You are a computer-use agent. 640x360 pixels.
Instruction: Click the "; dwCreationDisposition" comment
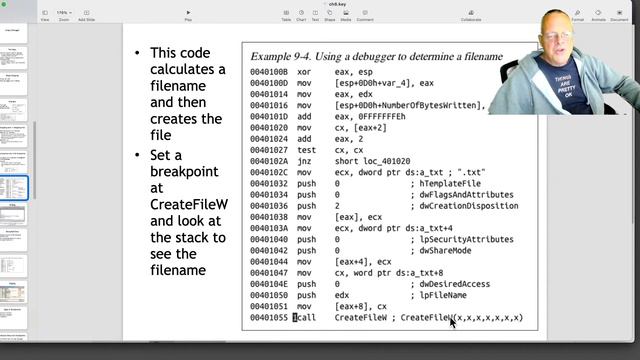tap(464, 206)
